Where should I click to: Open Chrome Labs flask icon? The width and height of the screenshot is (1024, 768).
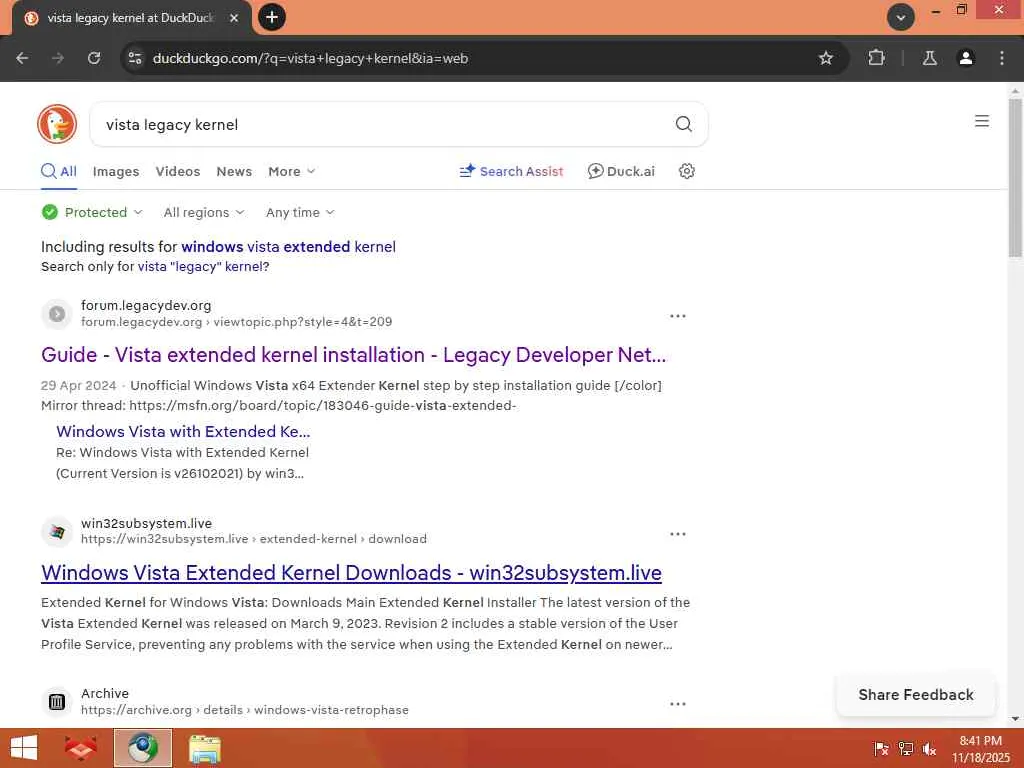929,58
